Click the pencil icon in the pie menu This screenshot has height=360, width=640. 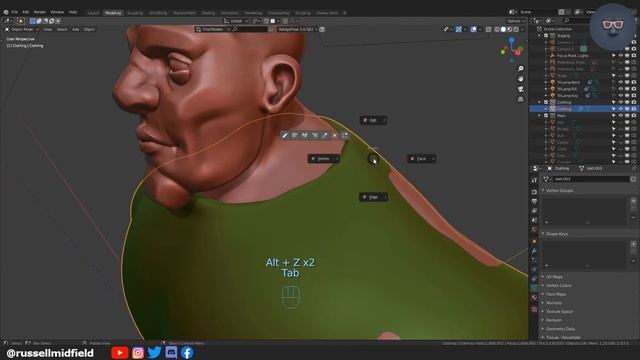click(x=285, y=135)
